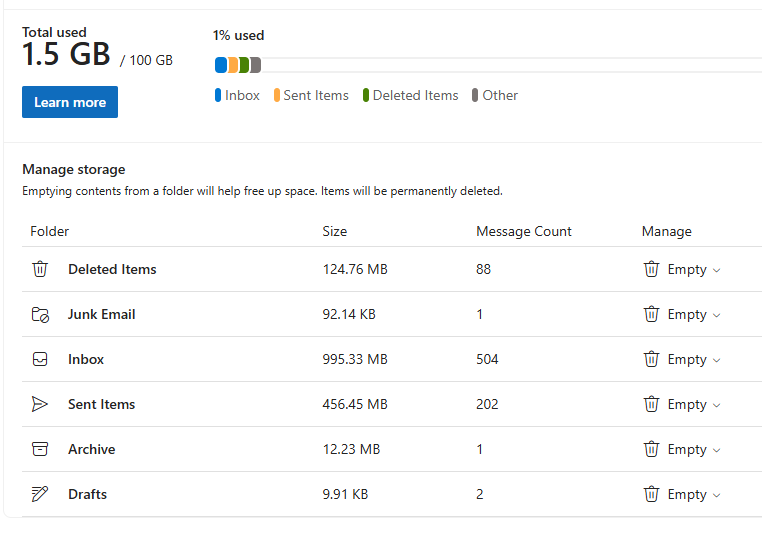Screen dimensions: 762x542
Task: Click the Message Count column header
Action: 524,231
